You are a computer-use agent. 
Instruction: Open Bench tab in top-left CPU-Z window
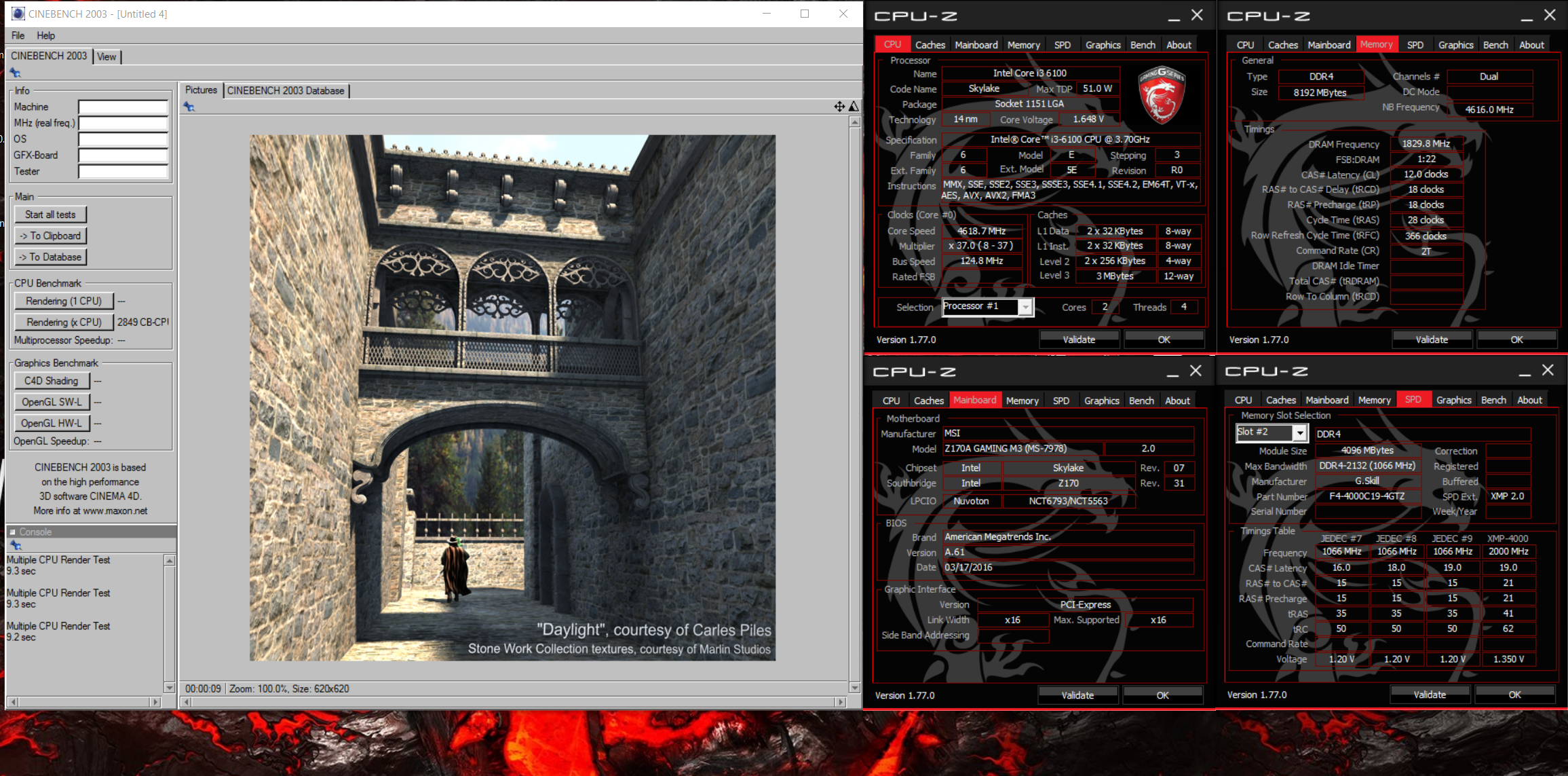coord(1143,45)
